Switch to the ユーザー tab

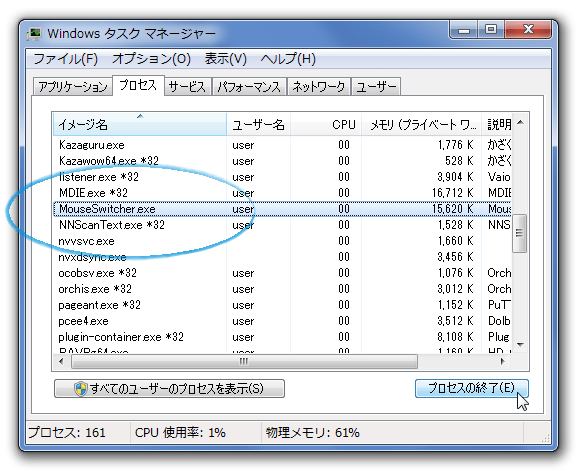(x=376, y=87)
